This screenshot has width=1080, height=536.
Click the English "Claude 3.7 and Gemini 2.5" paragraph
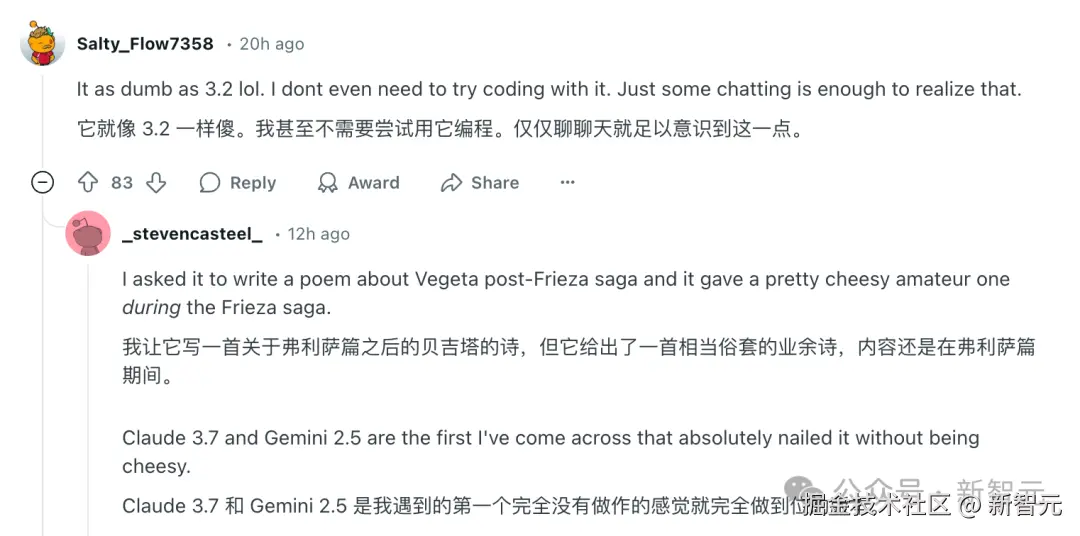tap(550, 451)
